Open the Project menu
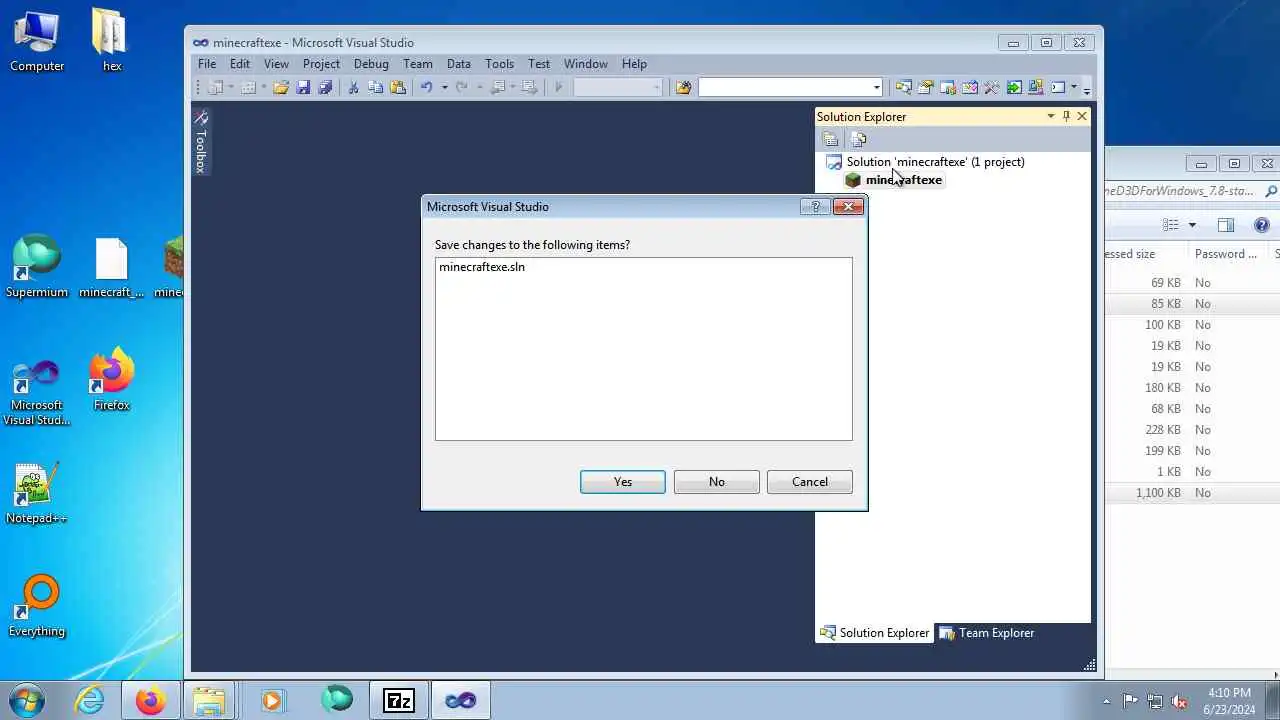1280x720 pixels. pyautogui.click(x=321, y=64)
